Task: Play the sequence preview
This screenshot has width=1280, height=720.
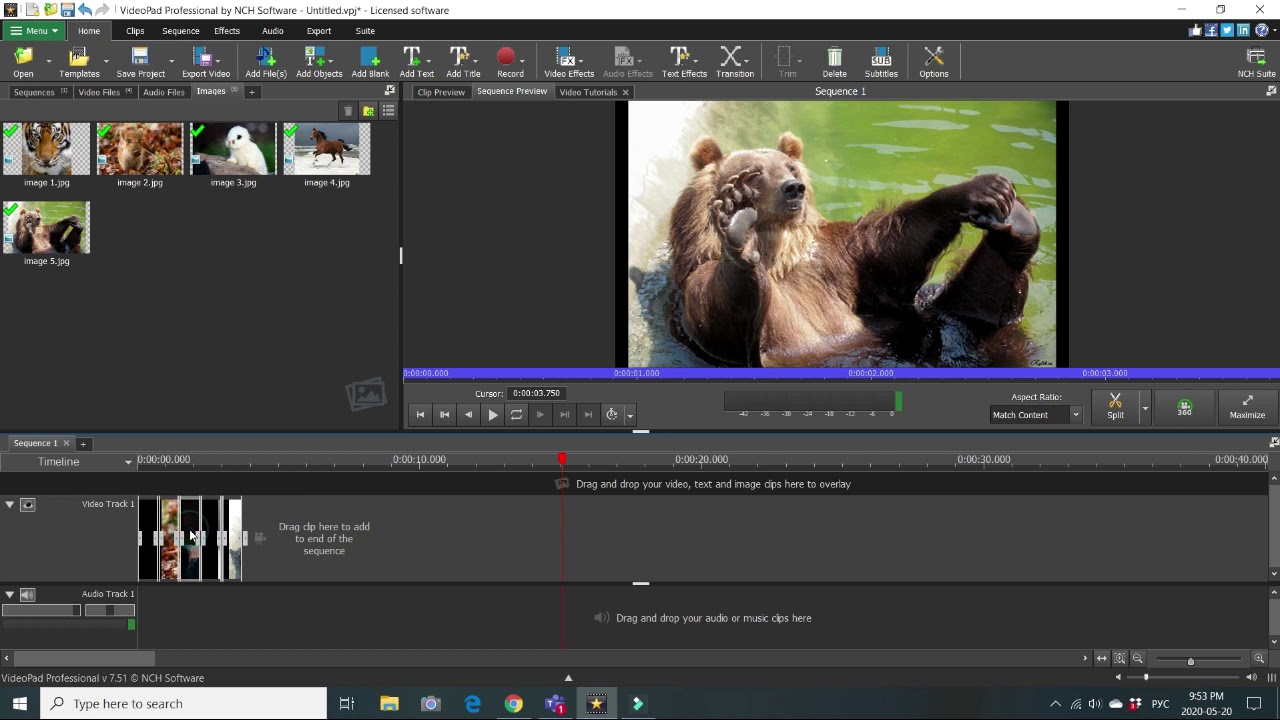Action: coord(492,414)
